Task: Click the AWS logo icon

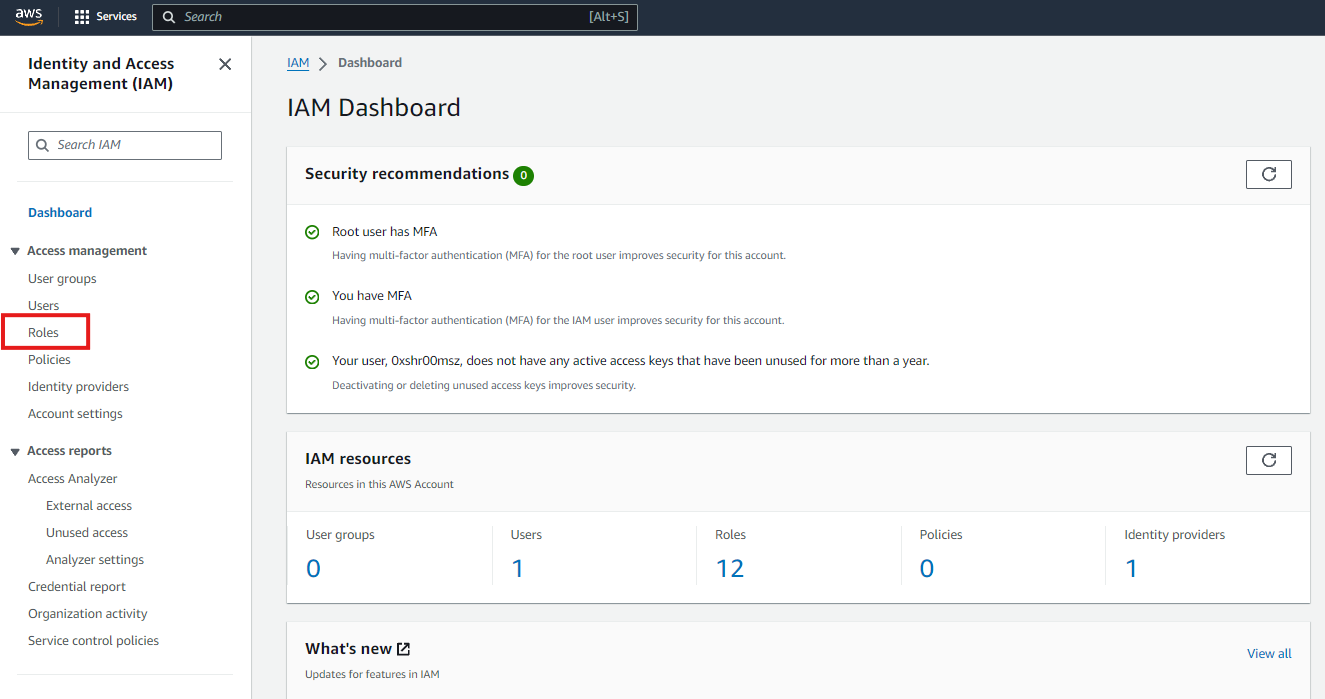Action: pos(28,17)
